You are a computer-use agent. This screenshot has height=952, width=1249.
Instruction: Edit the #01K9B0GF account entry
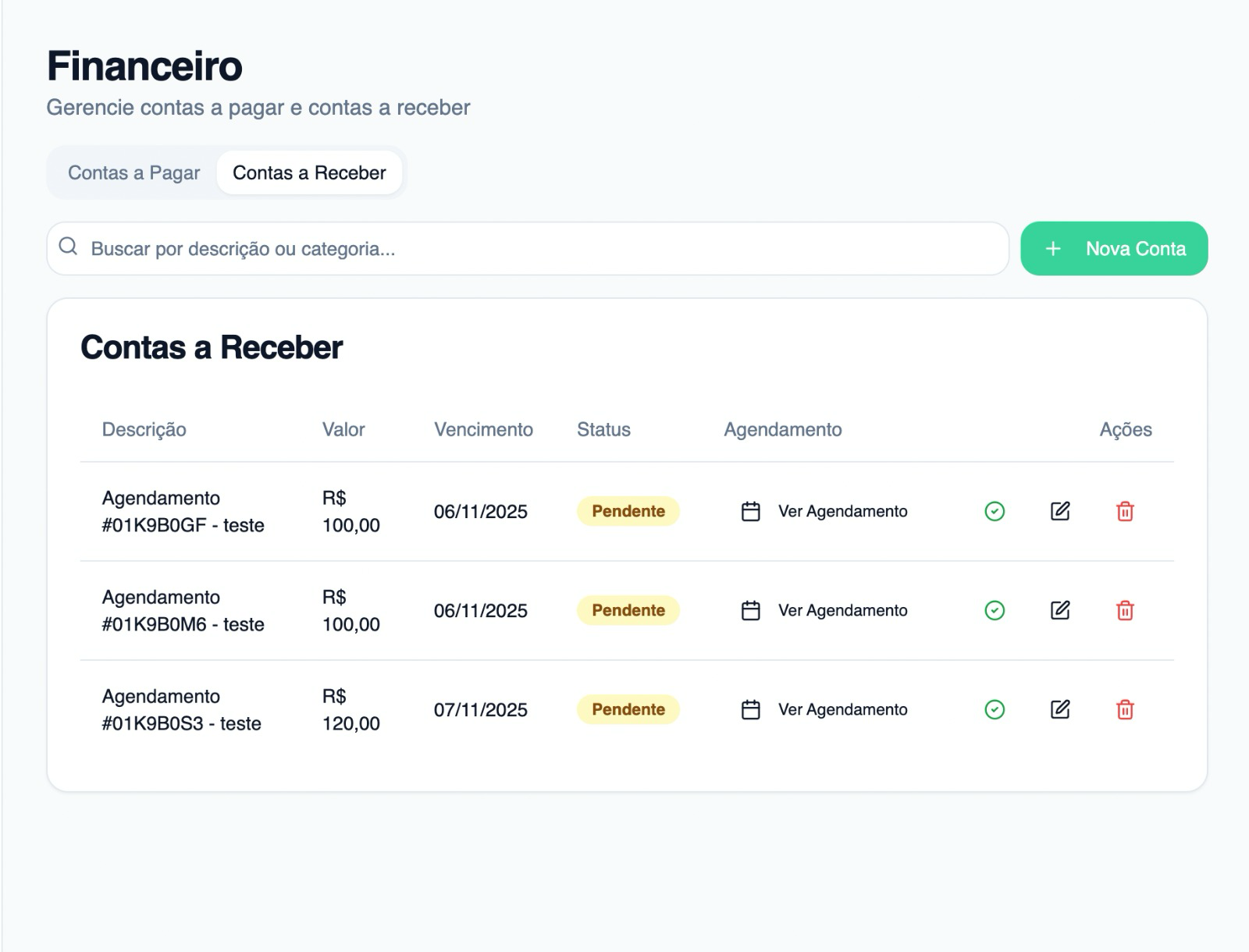click(x=1059, y=511)
